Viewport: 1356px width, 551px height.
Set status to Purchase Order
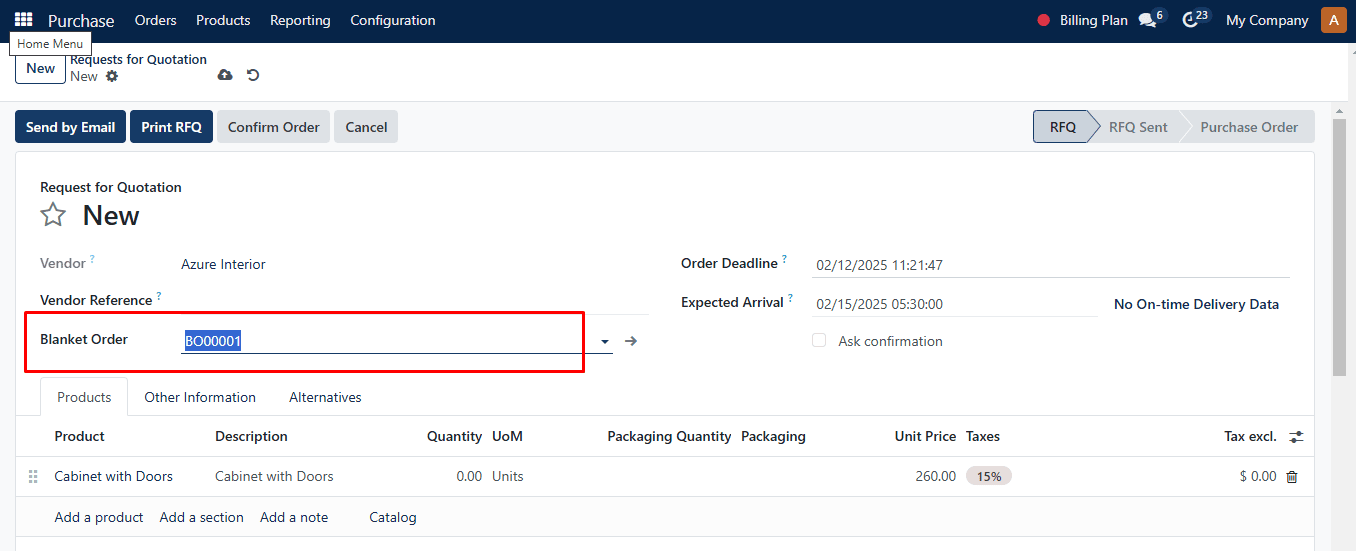click(1249, 127)
